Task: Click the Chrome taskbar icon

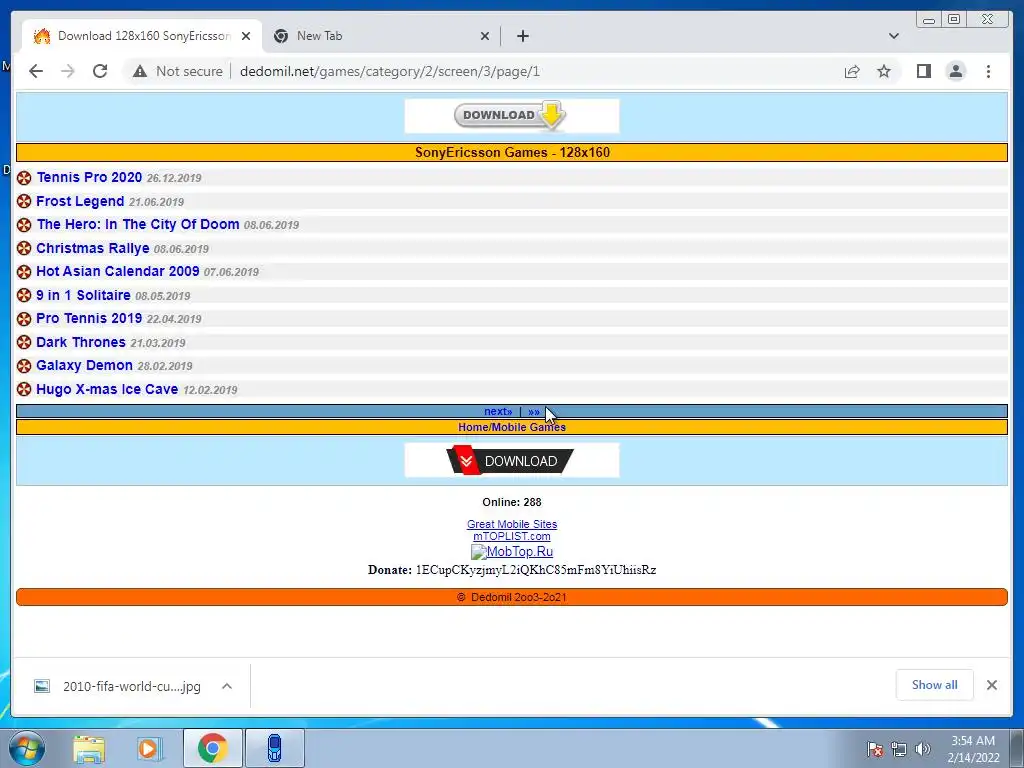Action: click(212, 748)
